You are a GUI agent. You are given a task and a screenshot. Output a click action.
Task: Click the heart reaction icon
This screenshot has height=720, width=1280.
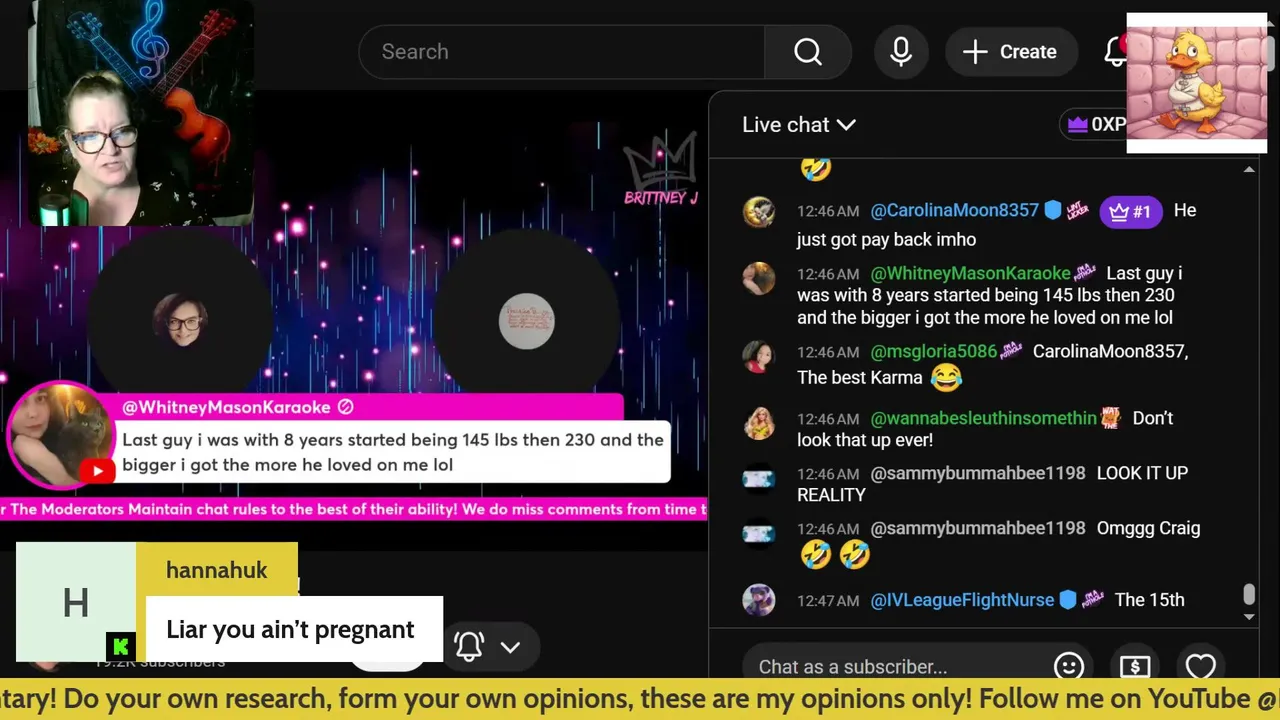pos(1200,666)
